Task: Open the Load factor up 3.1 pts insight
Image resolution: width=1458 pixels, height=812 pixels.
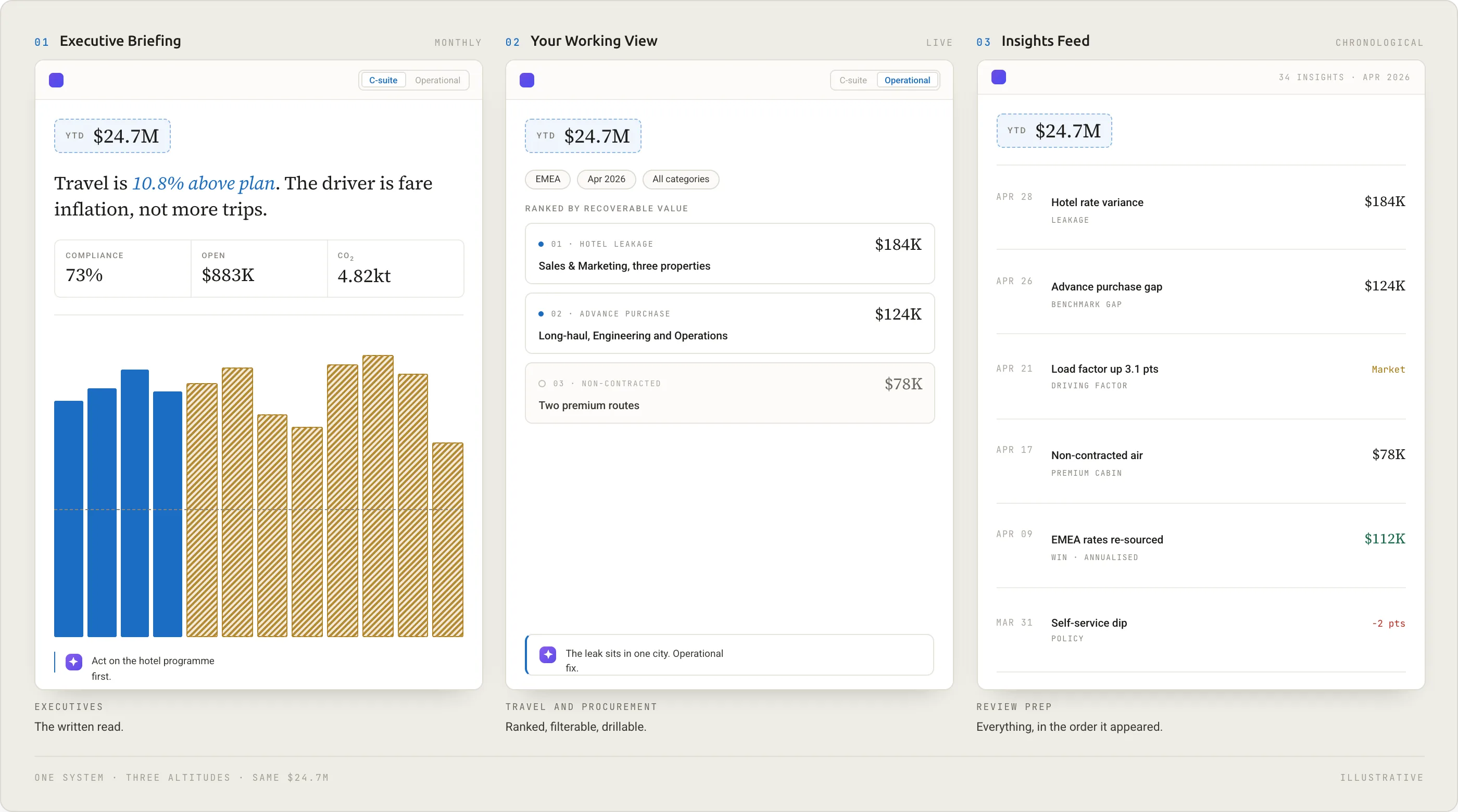Action: click(x=1201, y=377)
